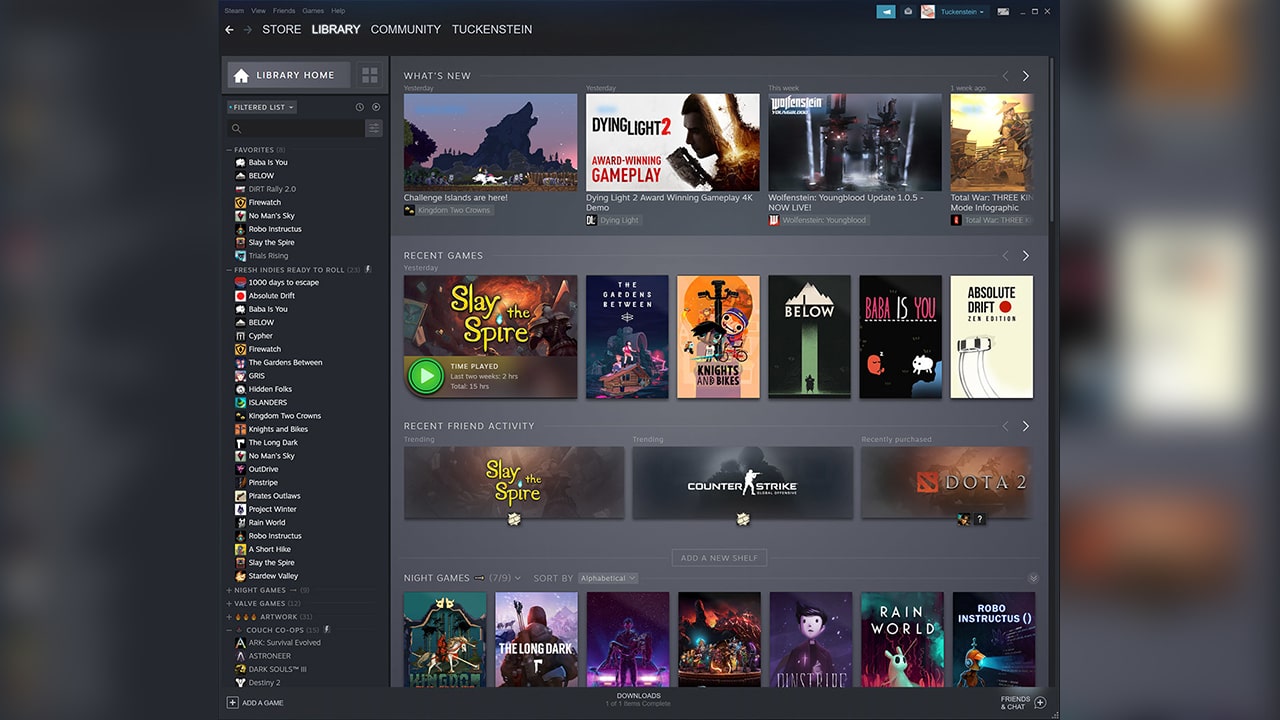Click the ready-to-play filter icon
Screen dimensions: 1280x720
pyautogui.click(x=376, y=107)
